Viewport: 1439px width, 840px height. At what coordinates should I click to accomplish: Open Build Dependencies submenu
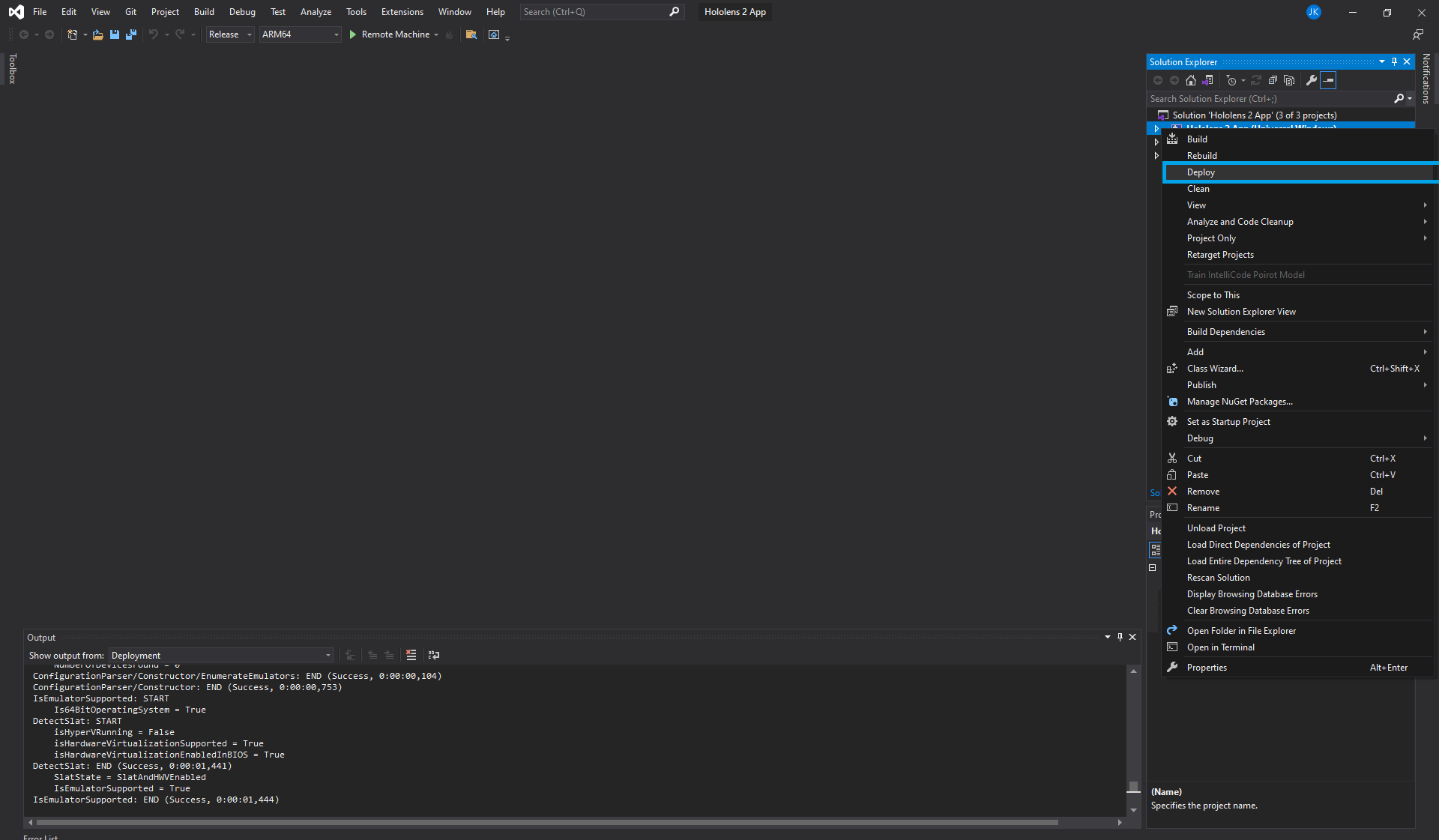1298,332
